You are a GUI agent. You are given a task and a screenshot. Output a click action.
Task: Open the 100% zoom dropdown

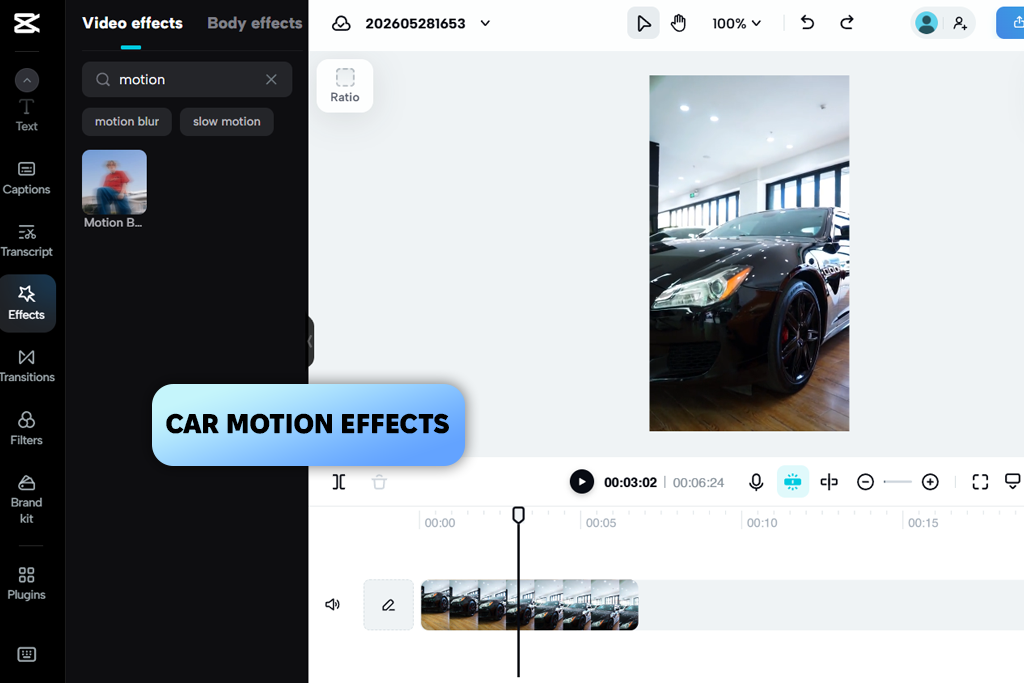(x=736, y=24)
